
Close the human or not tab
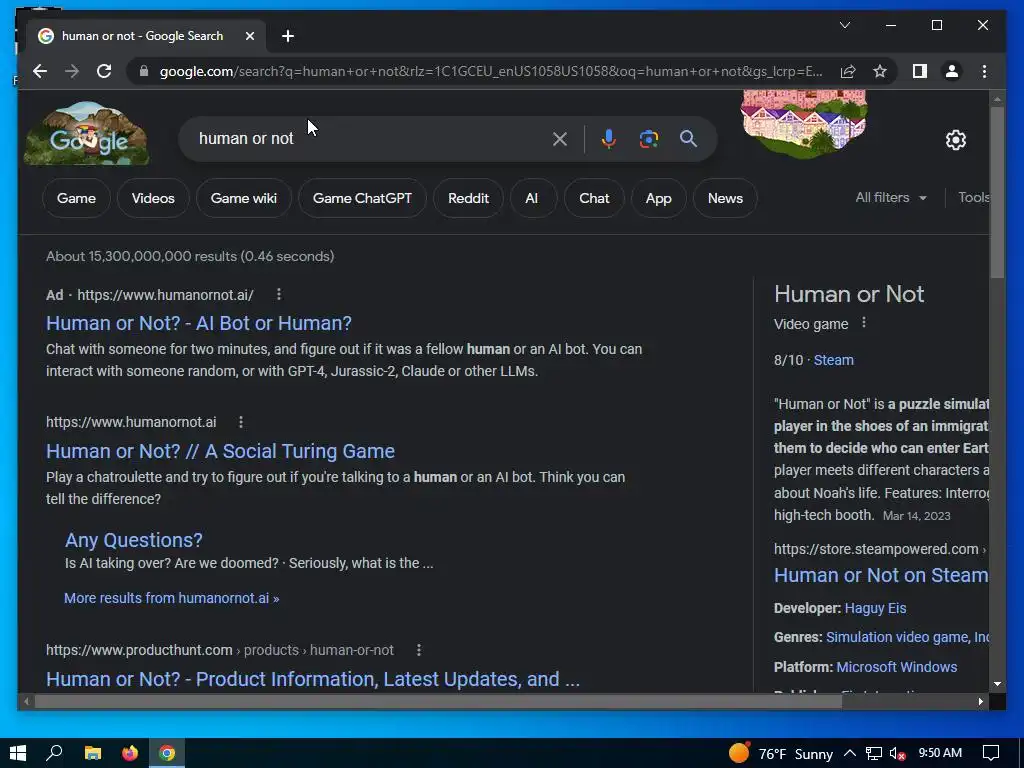(x=249, y=36)
